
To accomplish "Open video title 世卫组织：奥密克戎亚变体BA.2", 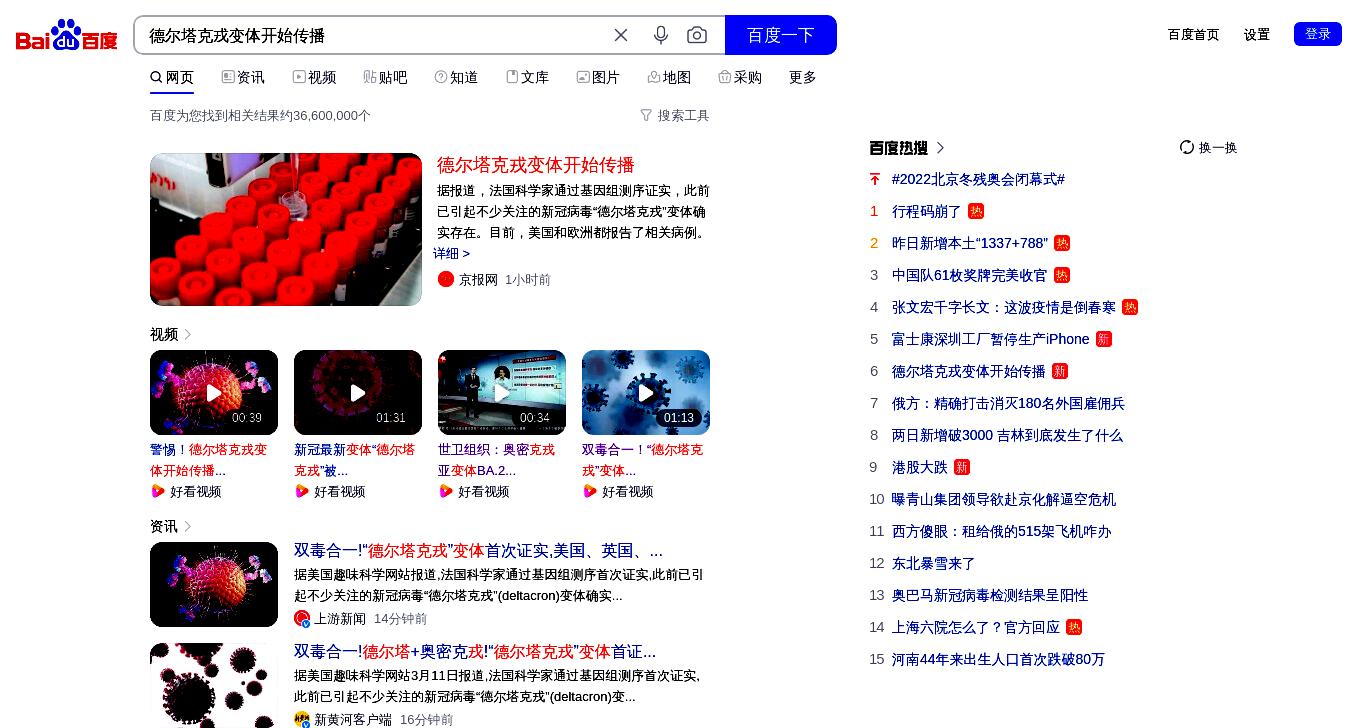I will (x=496, y=460).
